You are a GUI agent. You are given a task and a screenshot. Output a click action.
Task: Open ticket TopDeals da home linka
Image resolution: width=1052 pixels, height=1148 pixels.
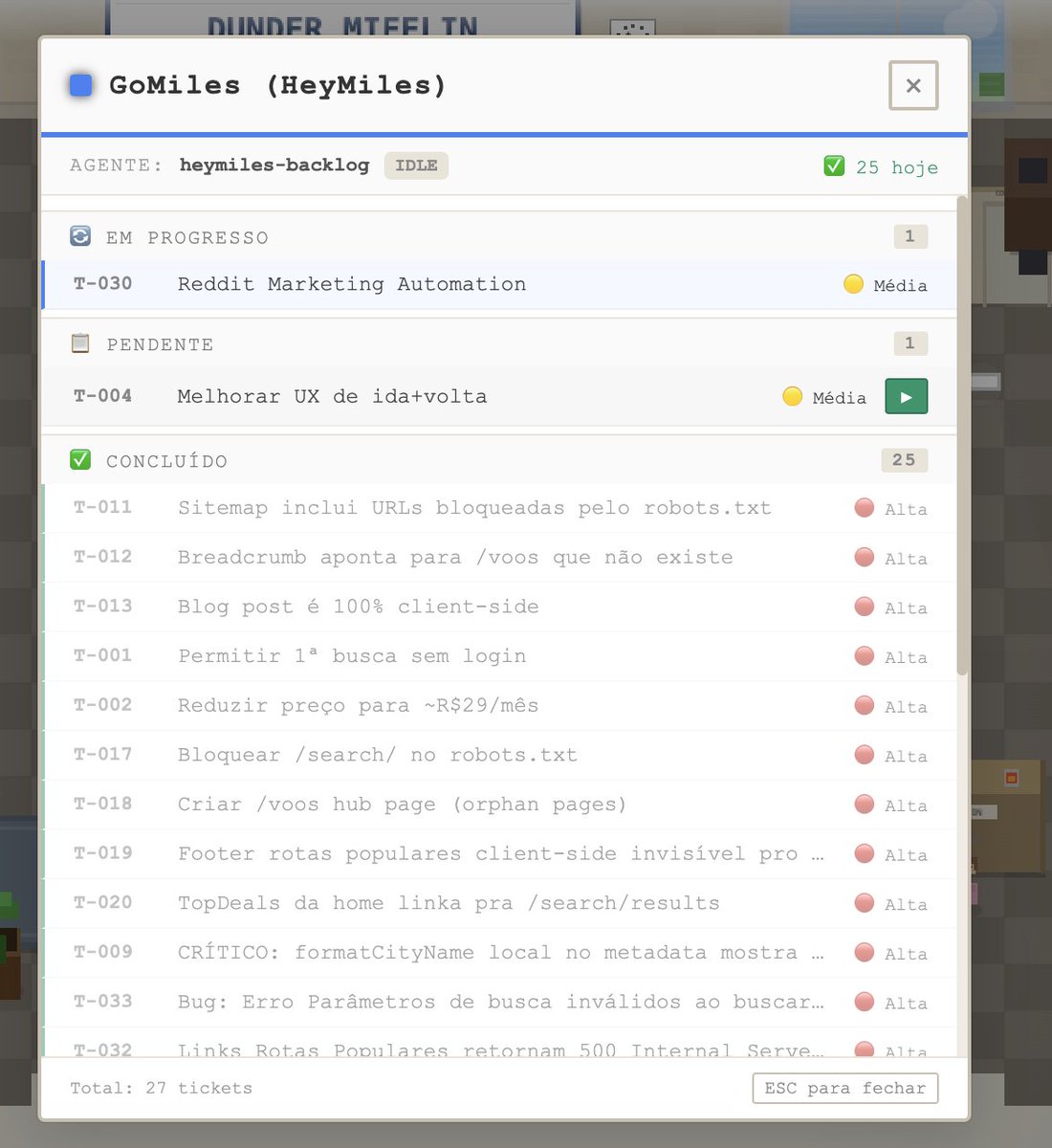click(x=498, y=903)
